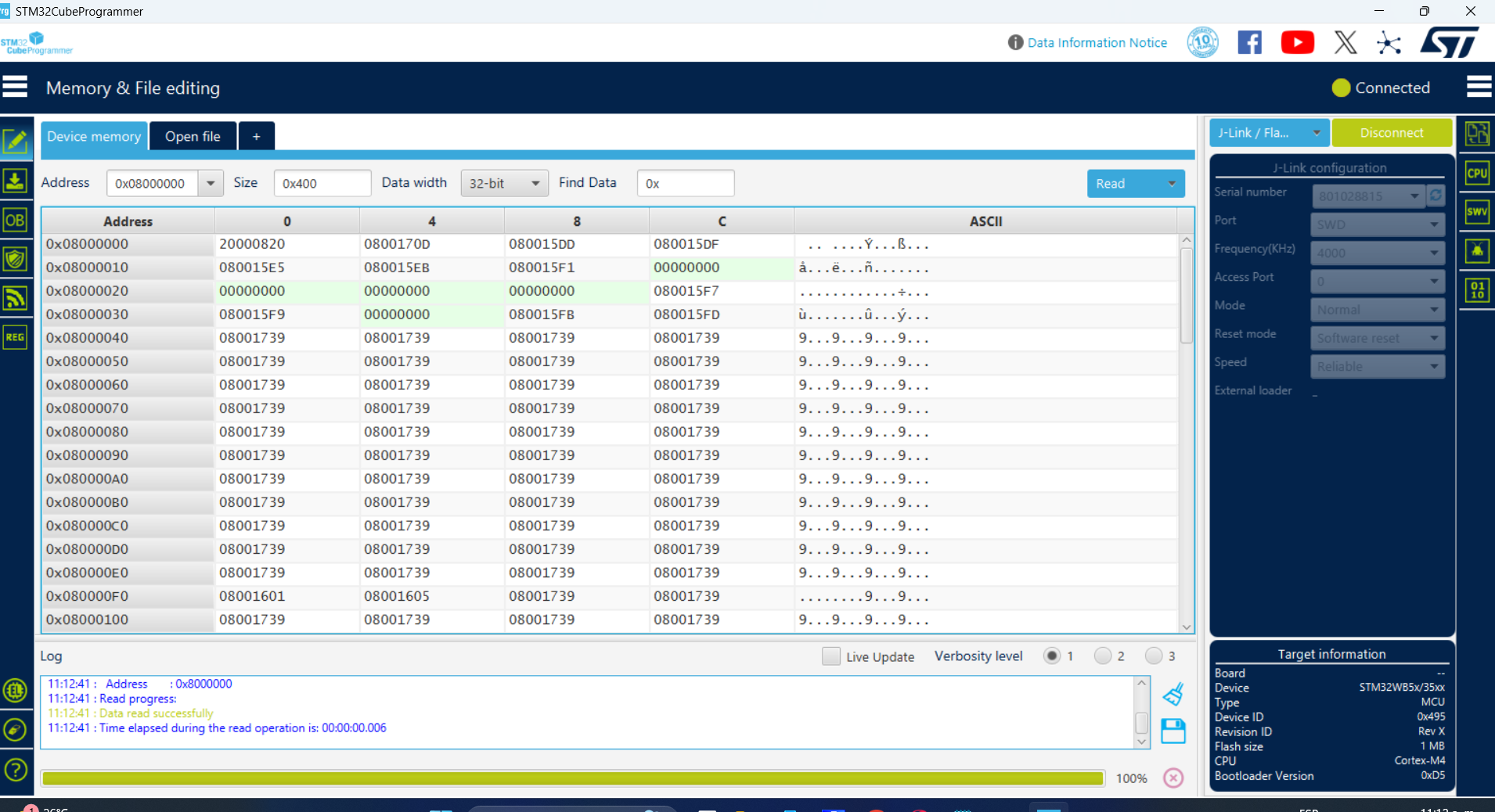Click the CPU core panel icon

[x=1478, y=173]
